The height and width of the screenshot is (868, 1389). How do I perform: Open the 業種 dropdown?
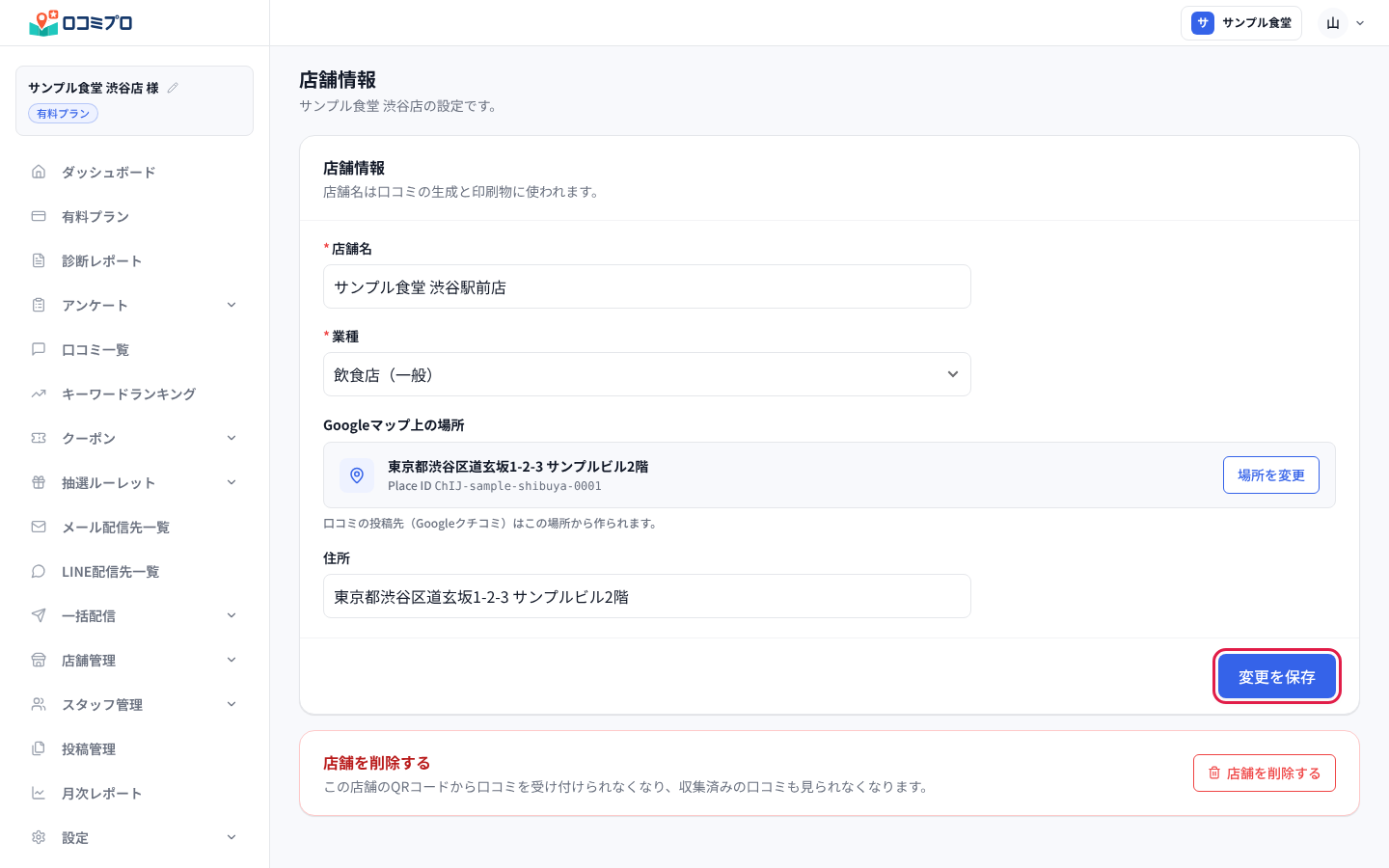point(647,374)
